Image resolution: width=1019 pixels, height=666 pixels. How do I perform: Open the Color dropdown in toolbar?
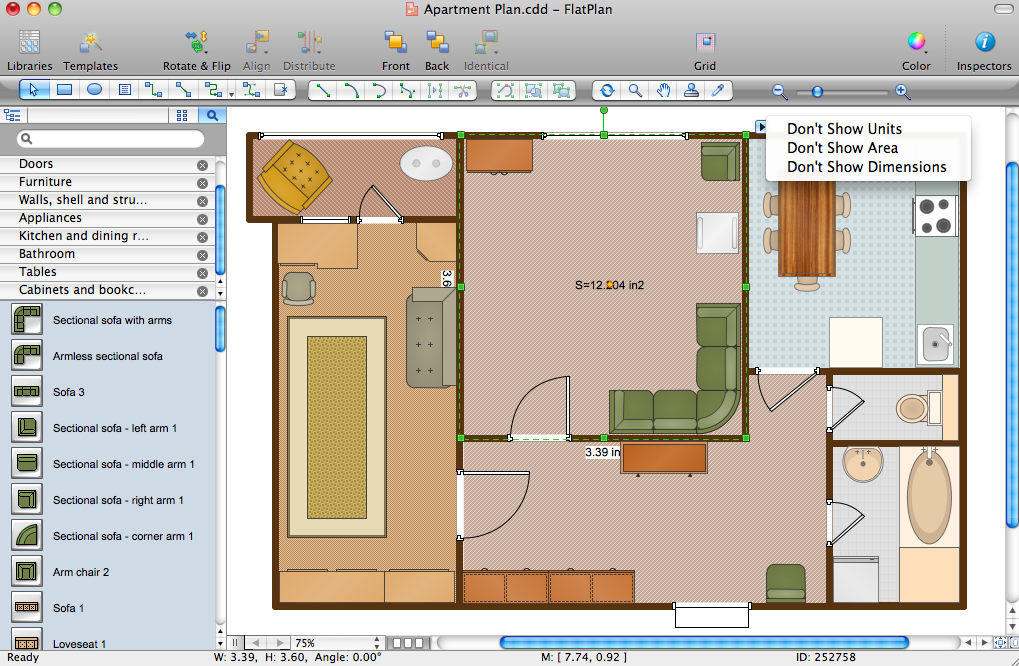pos(916,50)
